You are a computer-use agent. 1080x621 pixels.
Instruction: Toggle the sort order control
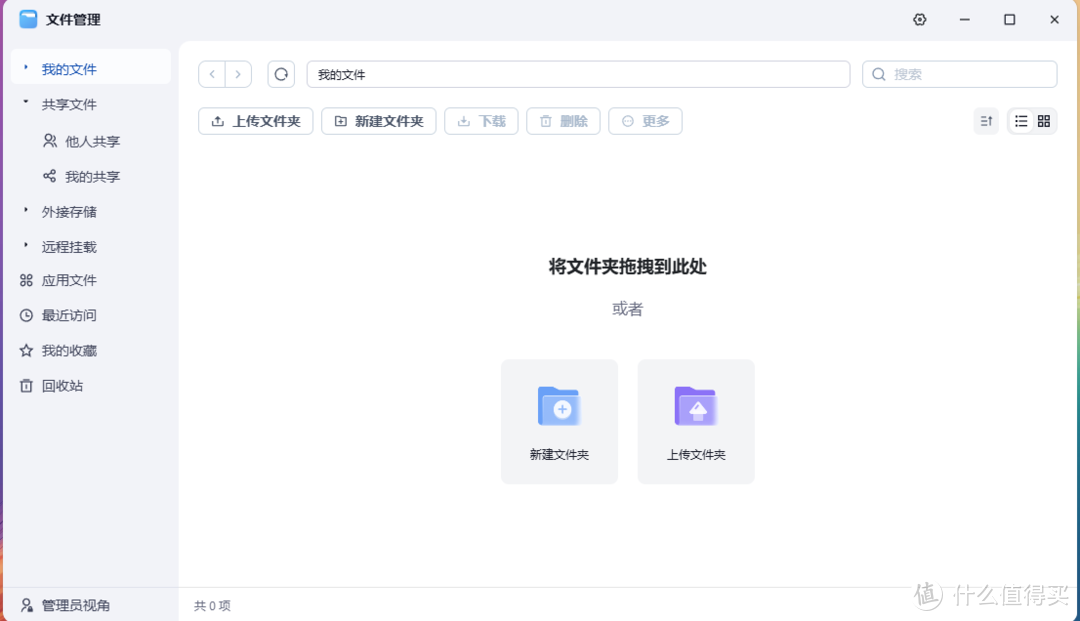pyautogui.click(x=986, y=120)
